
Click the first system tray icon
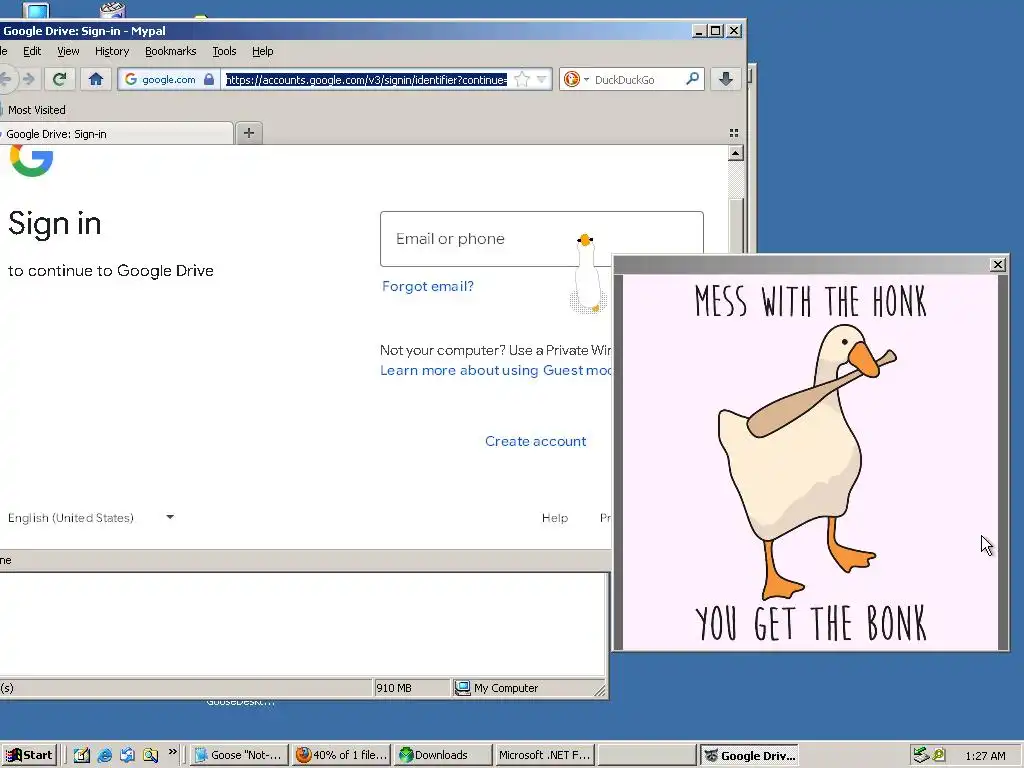click(x=920, y=755)
